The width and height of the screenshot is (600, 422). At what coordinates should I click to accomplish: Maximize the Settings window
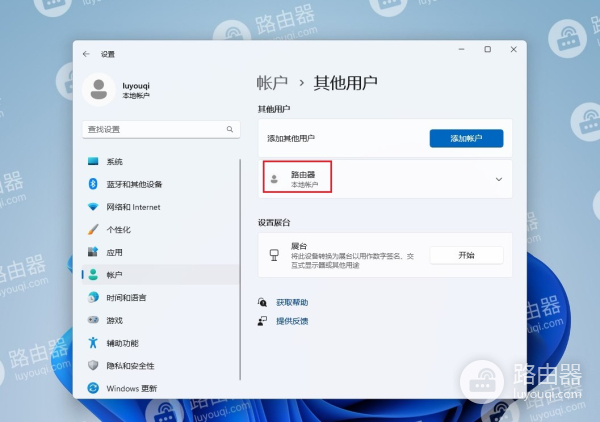(x=488, y=49)
